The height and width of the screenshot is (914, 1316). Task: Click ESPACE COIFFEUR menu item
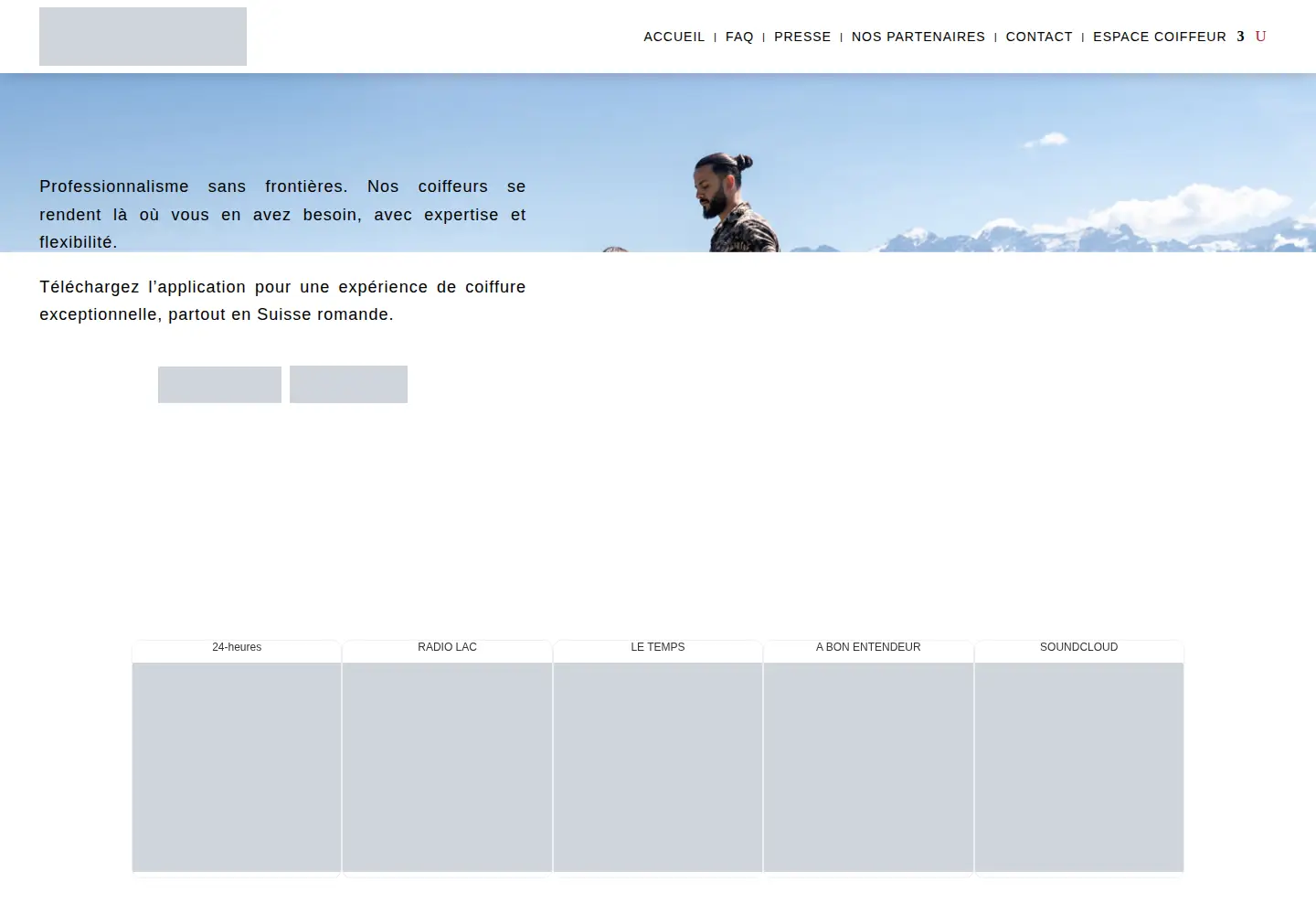tap(1160, 37)
